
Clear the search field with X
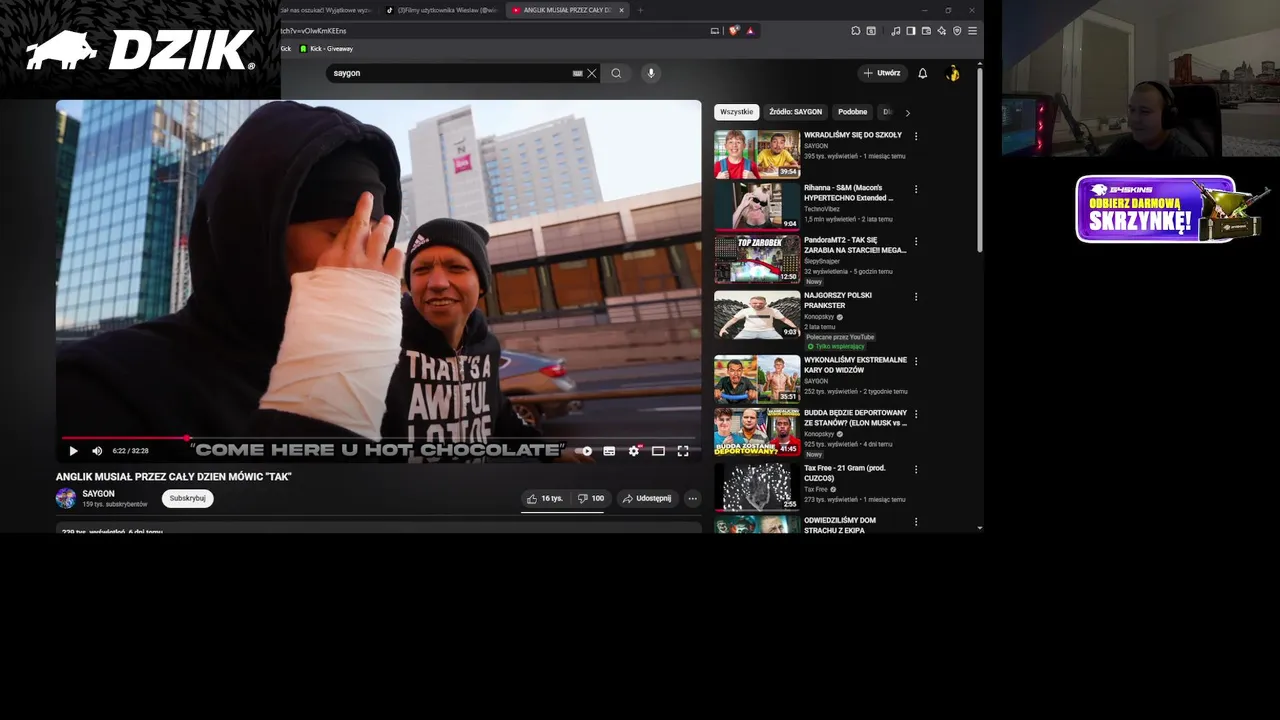point(591,73)
